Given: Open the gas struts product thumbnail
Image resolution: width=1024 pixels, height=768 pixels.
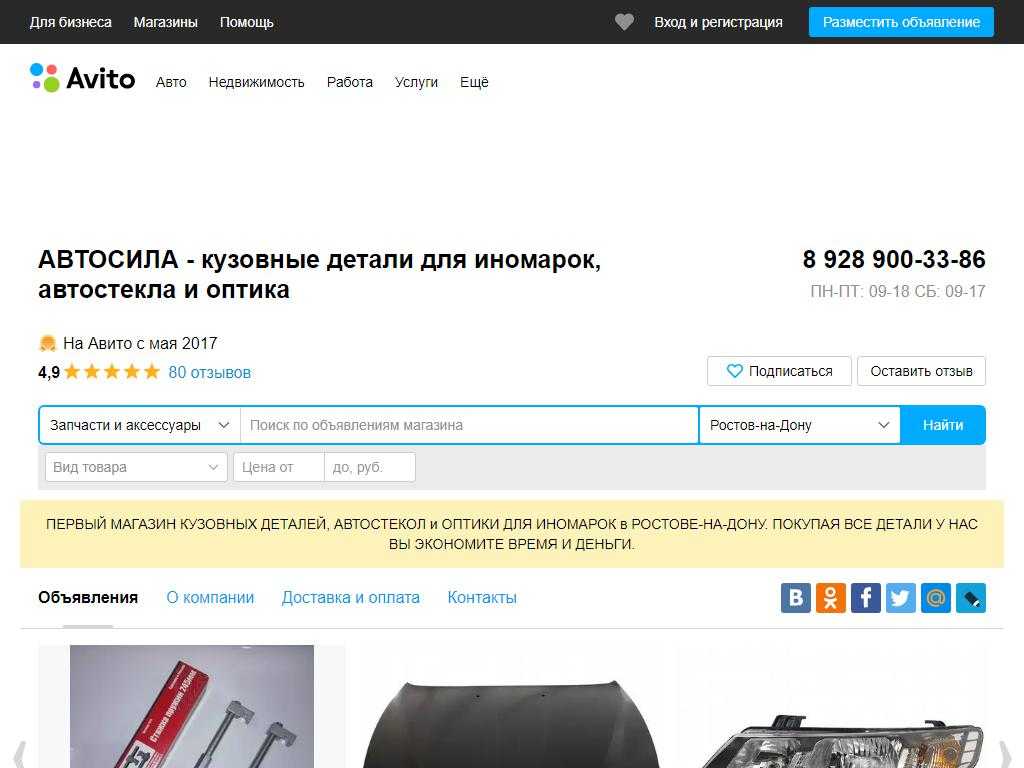Looking at the screenshot, I should tap(192, 707).
